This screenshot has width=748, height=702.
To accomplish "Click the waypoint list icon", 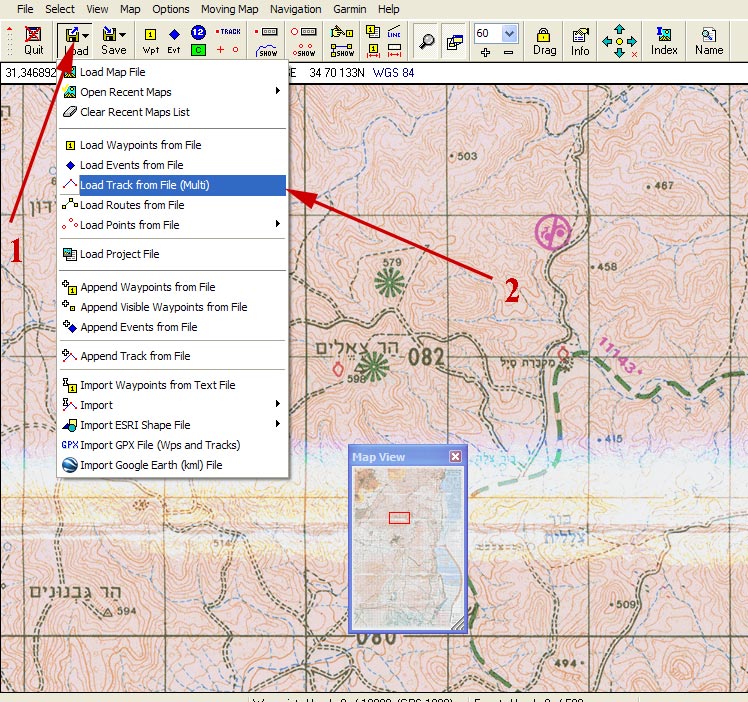I will [x=373, y=32].
